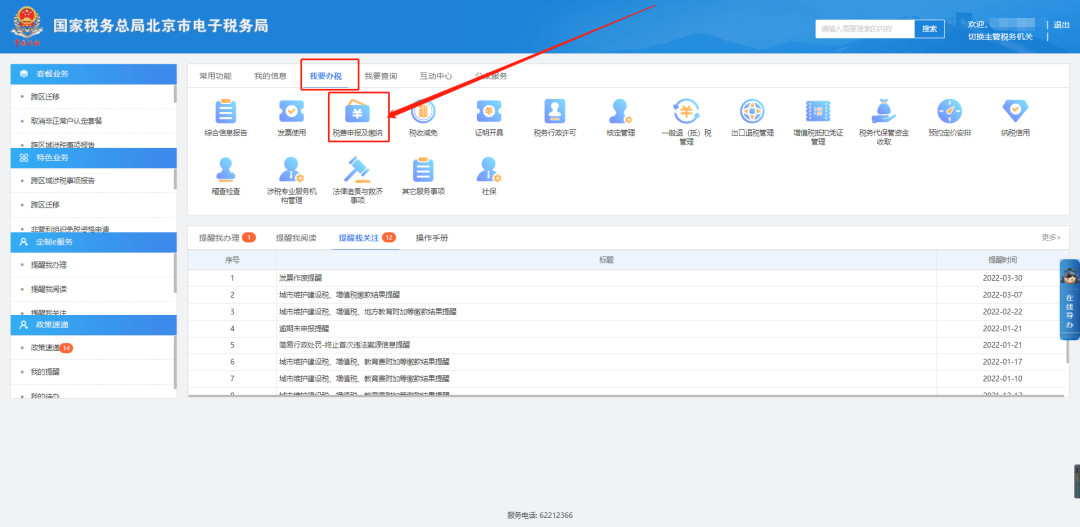Open 税务代保管资金收取 icon

[884, 111]
